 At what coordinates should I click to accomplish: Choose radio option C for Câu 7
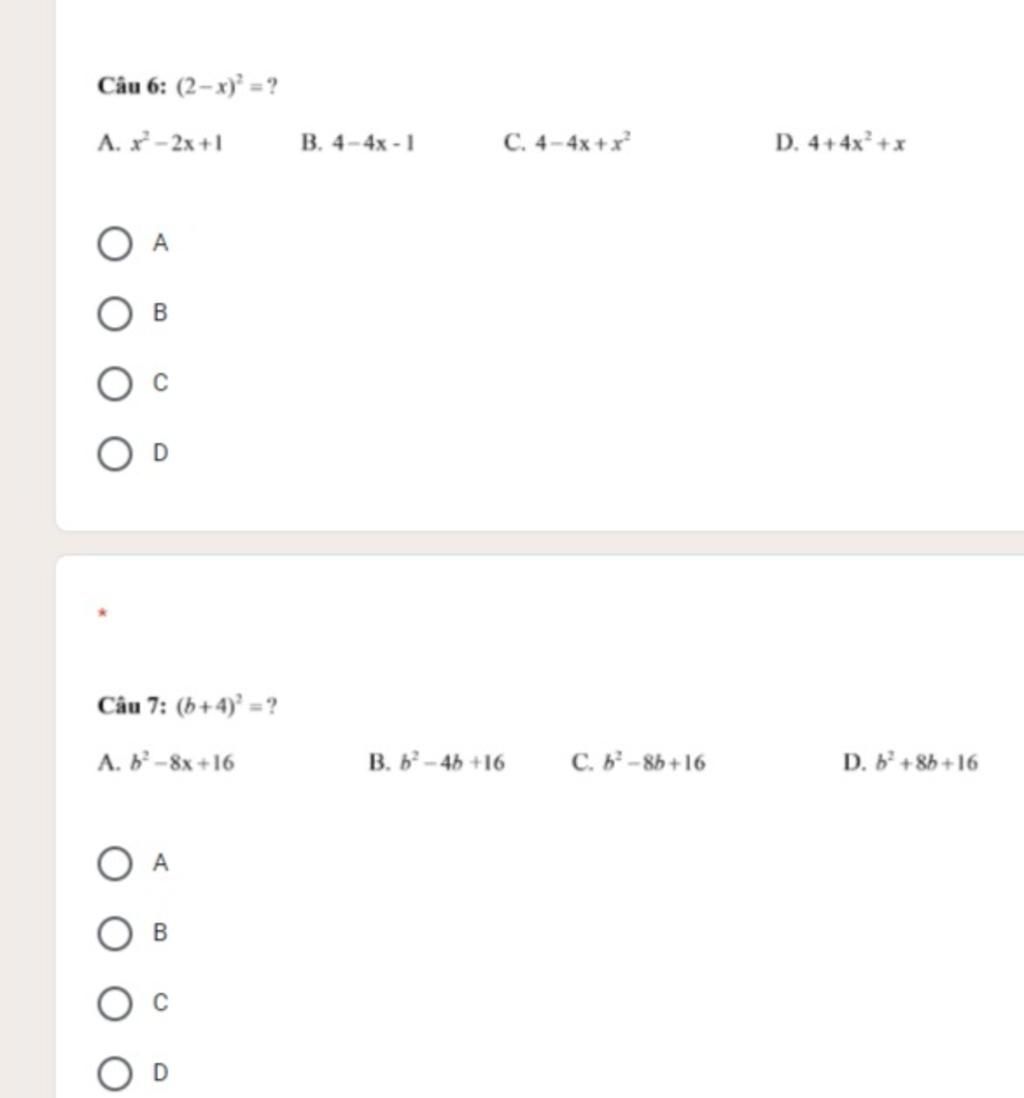[114, 1003]
